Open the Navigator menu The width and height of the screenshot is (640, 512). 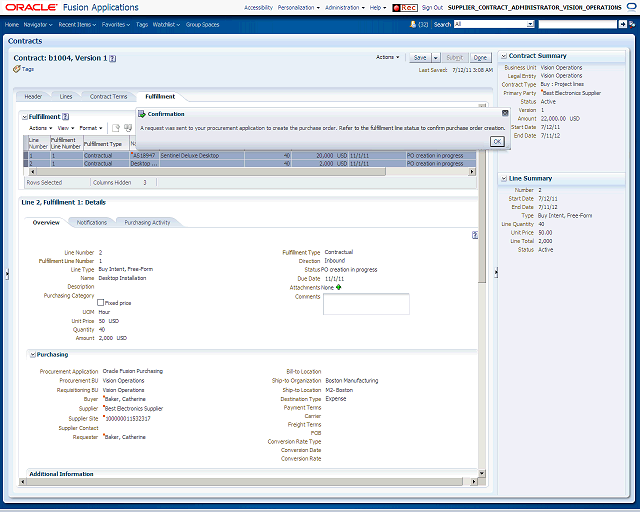click(x=38, y=24)
